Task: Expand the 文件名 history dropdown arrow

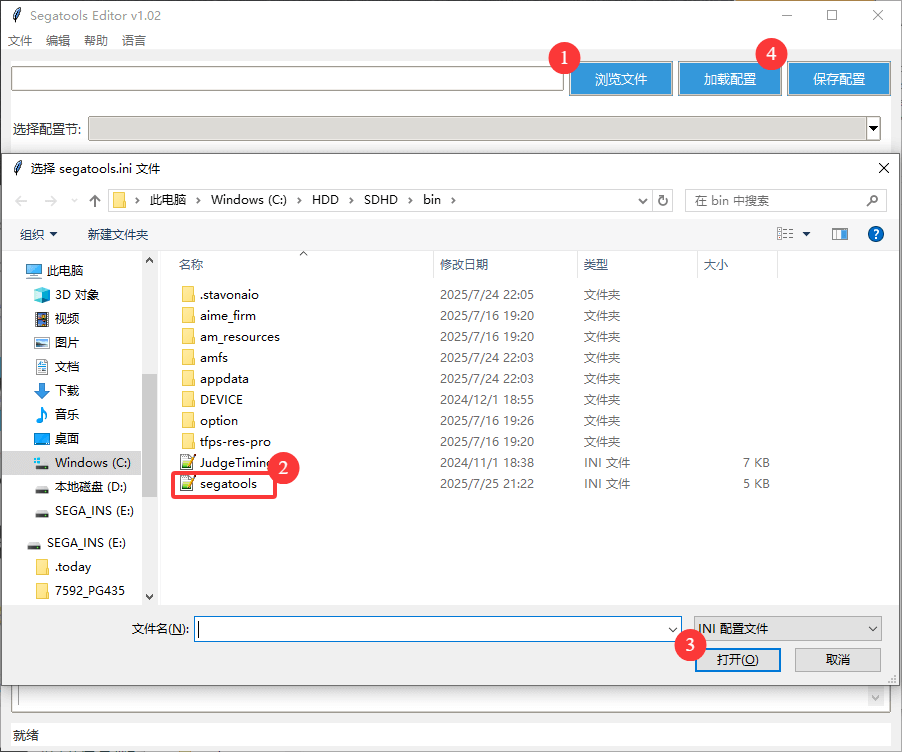Action: [672, 629]
